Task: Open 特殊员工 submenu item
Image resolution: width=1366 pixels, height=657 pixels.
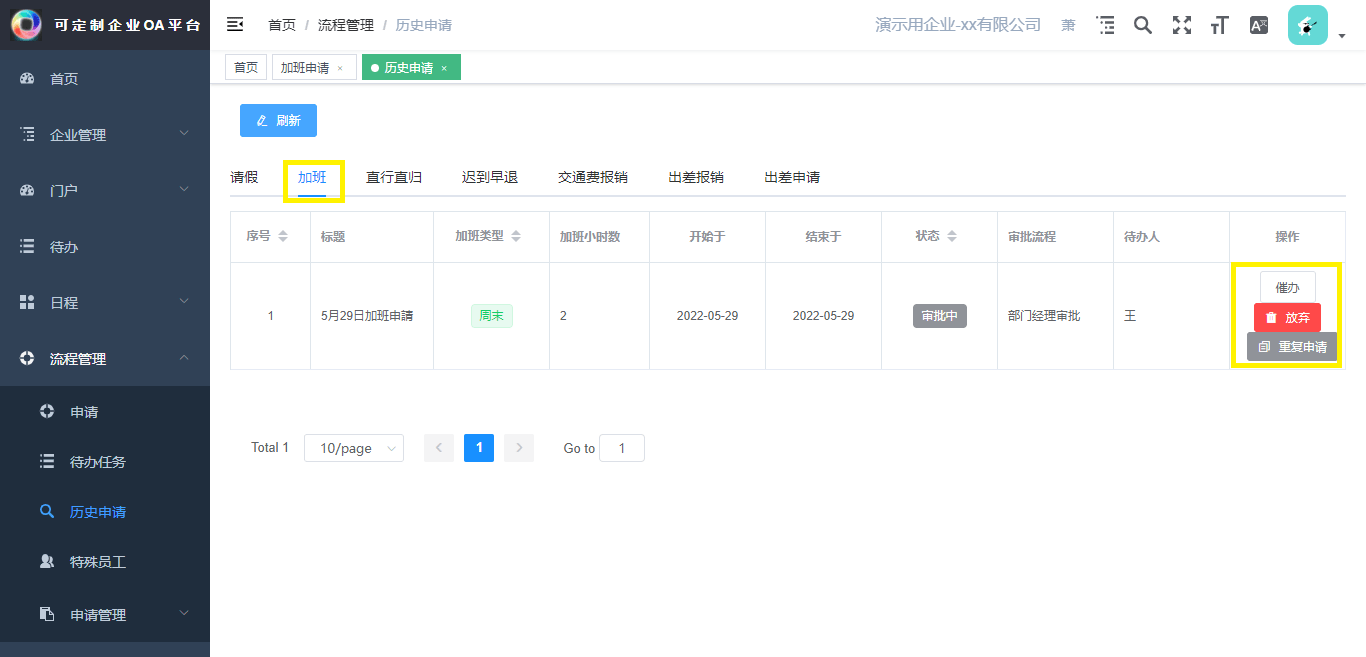Action: coord(105,562)
